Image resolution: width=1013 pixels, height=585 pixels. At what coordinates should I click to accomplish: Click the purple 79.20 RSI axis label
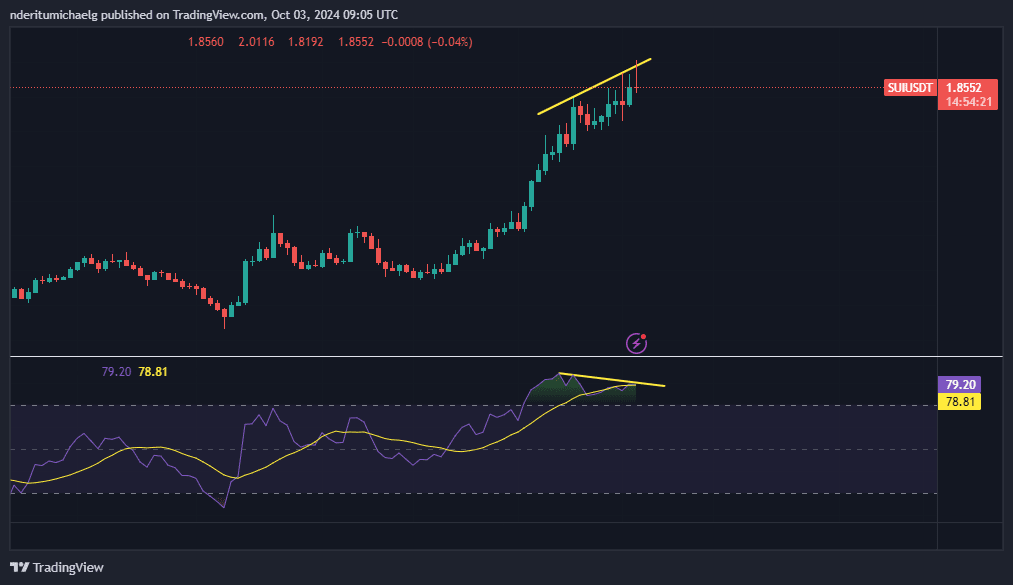click(959, 385)
